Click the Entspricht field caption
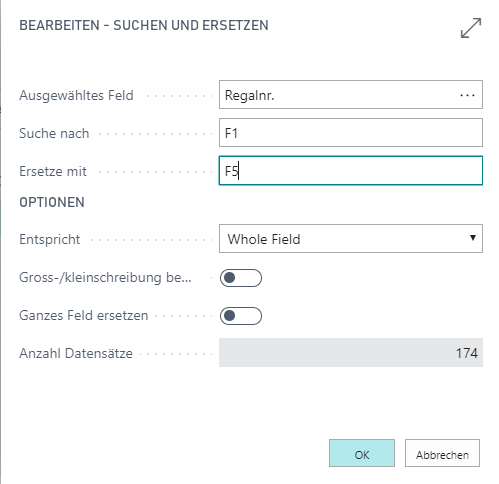The image size is (499, 484). (50, 240)
